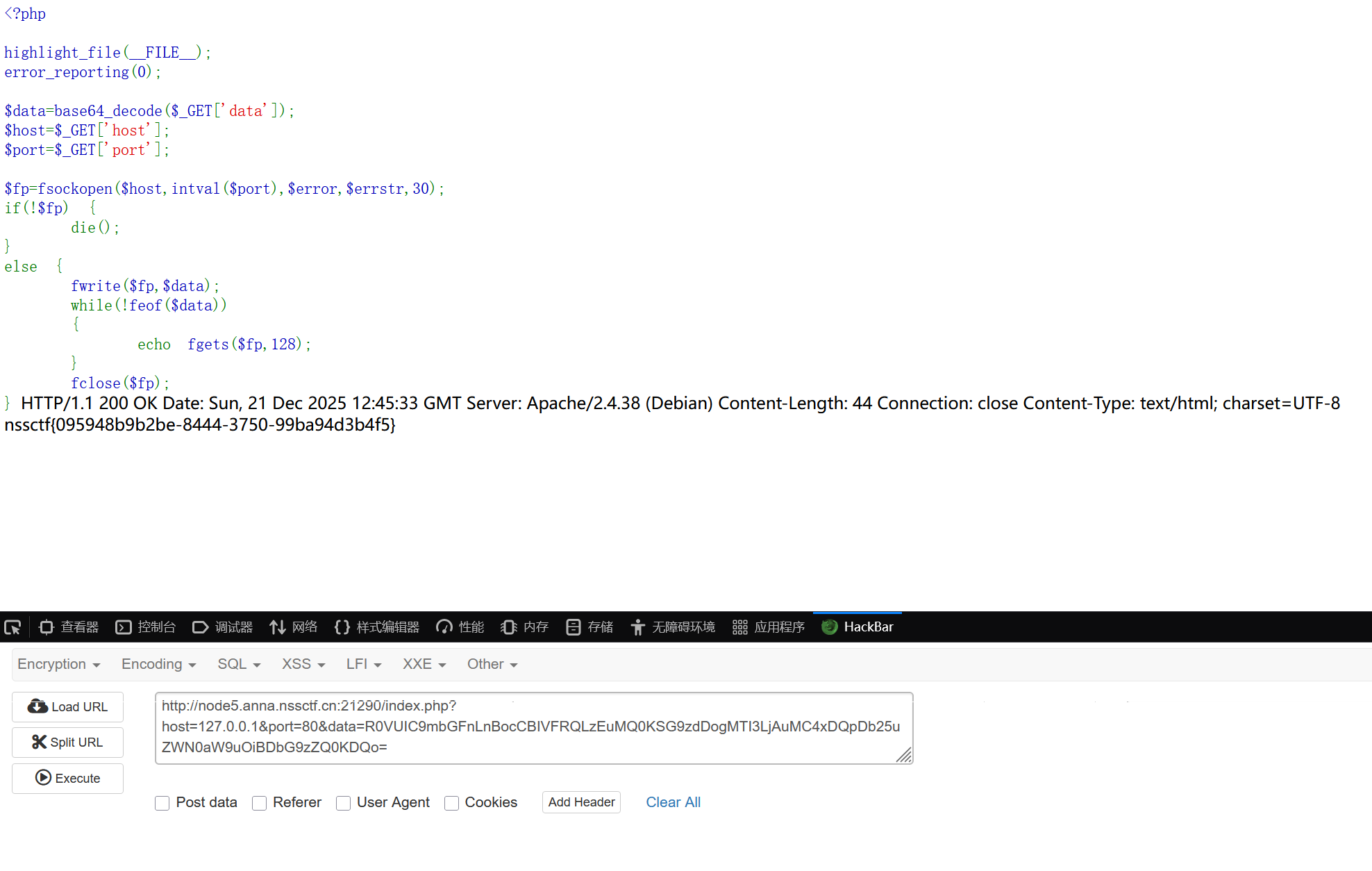The width and height of the screenshot is (1372, 871).
Task: Open the Inspector (查看器) panel
Action: point(69,627)
